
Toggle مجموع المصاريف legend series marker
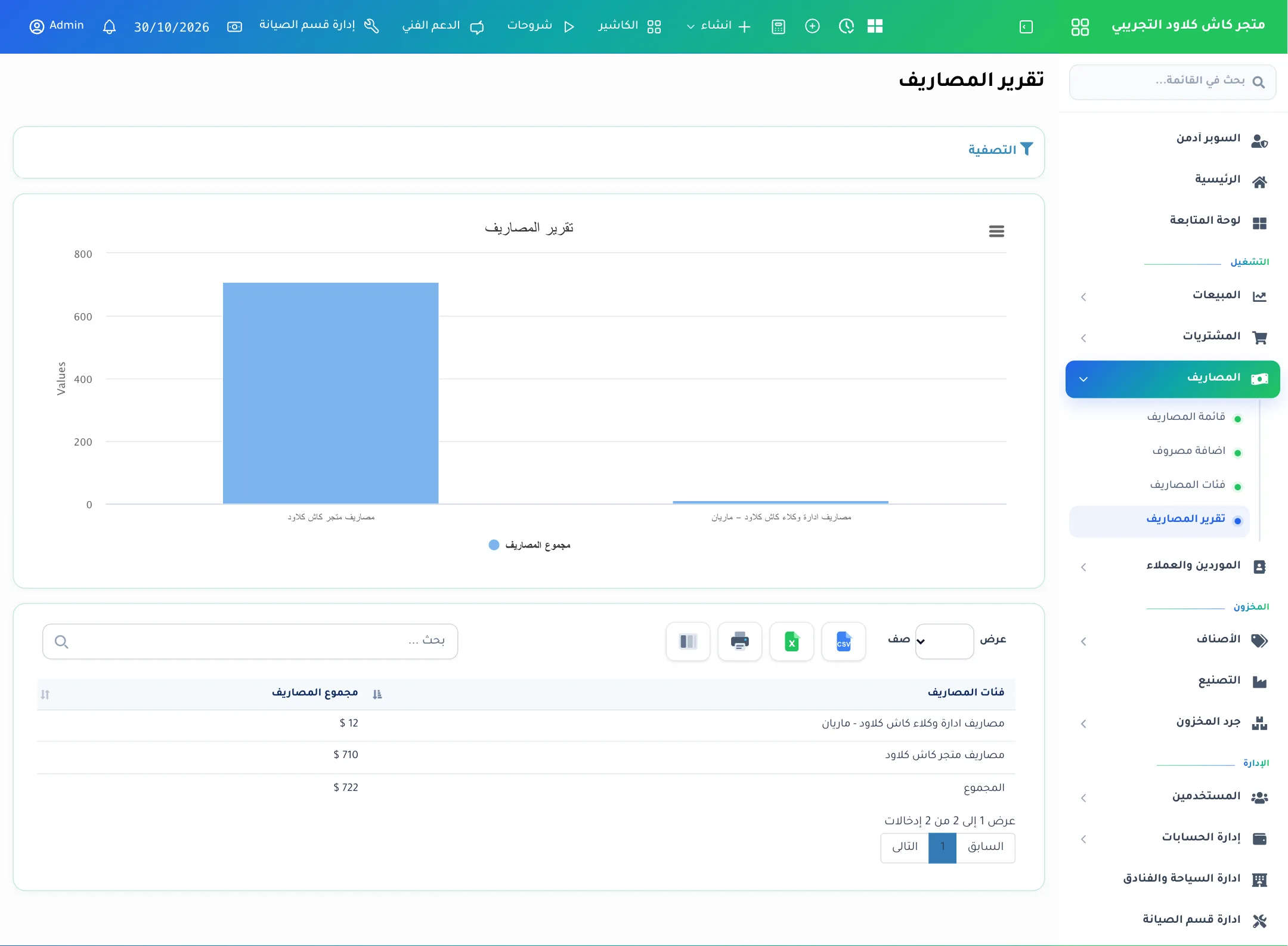pyautogui.click(x=494, y=545)
